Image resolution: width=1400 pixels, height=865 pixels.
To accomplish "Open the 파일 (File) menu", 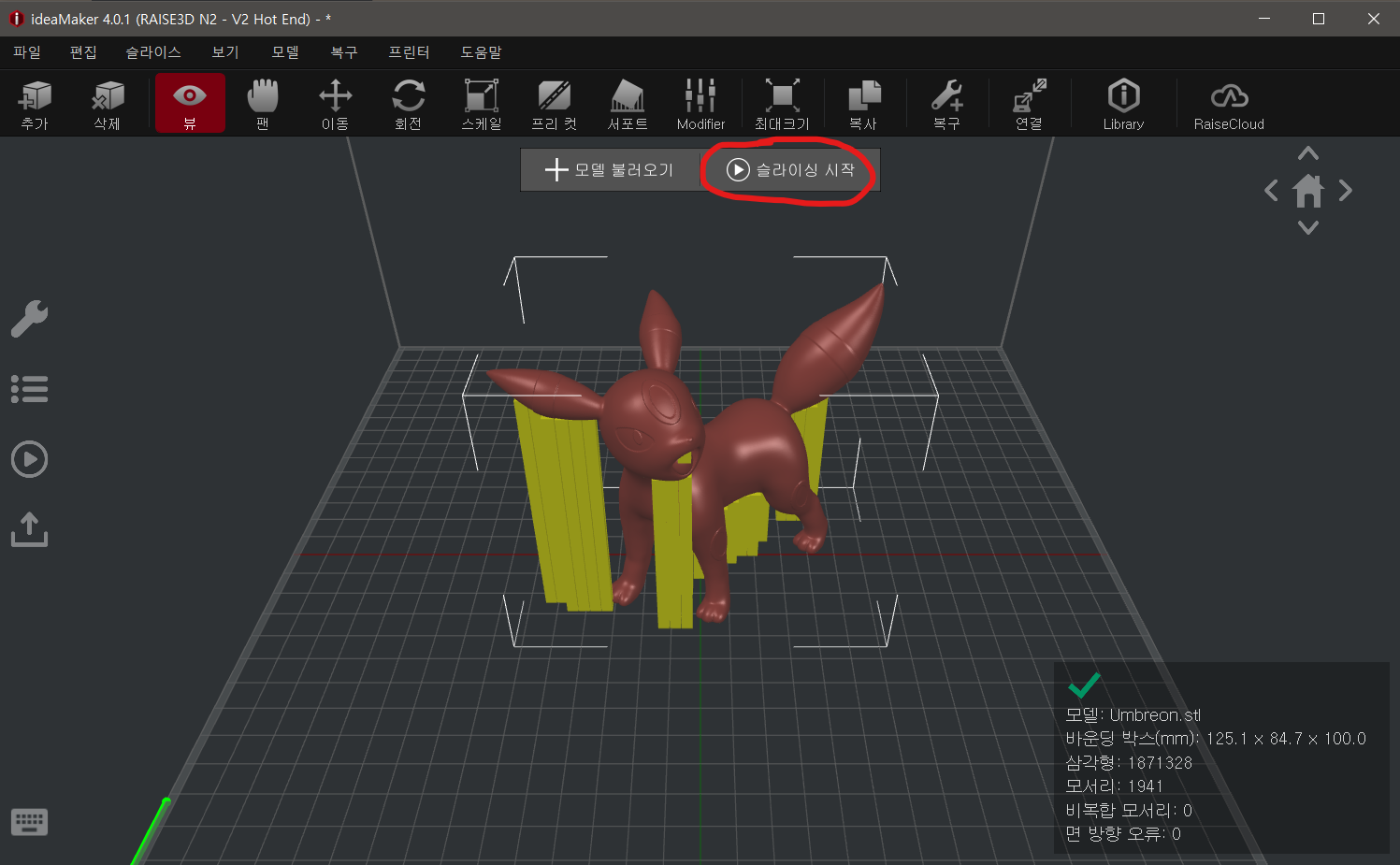I will pos(27,52).
